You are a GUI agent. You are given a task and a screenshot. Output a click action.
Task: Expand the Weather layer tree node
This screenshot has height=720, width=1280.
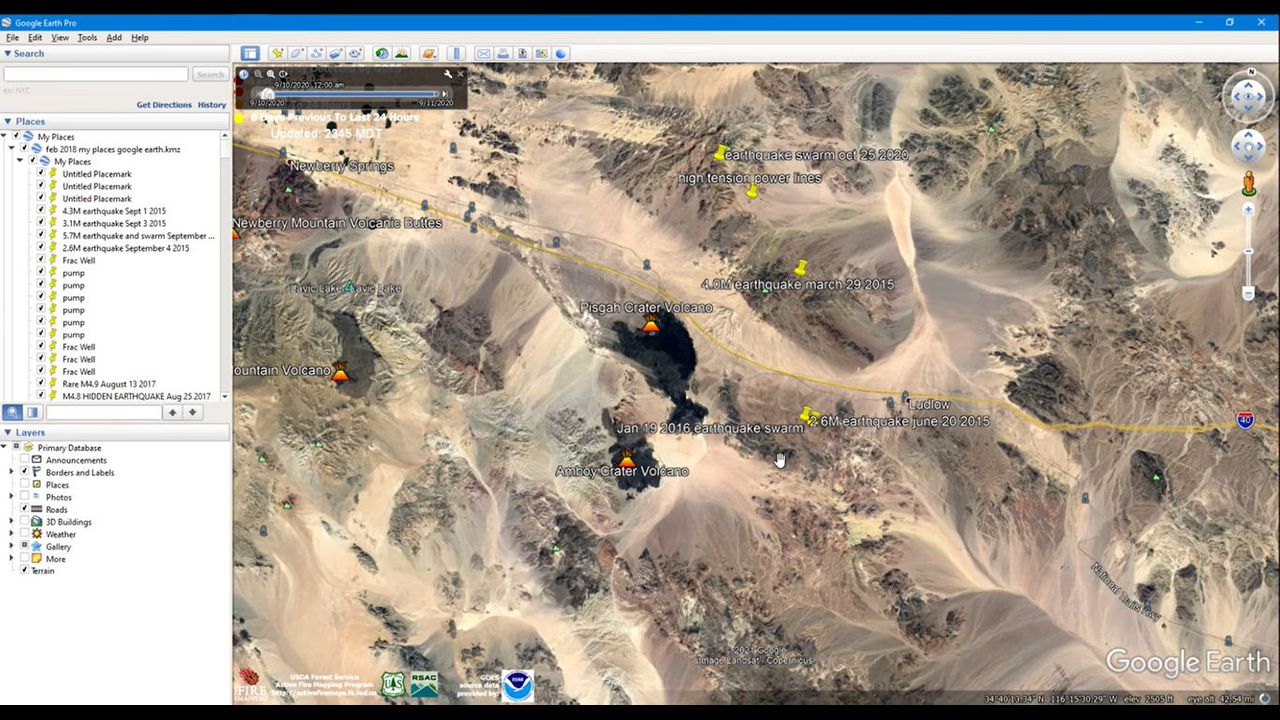coord(12,534)
